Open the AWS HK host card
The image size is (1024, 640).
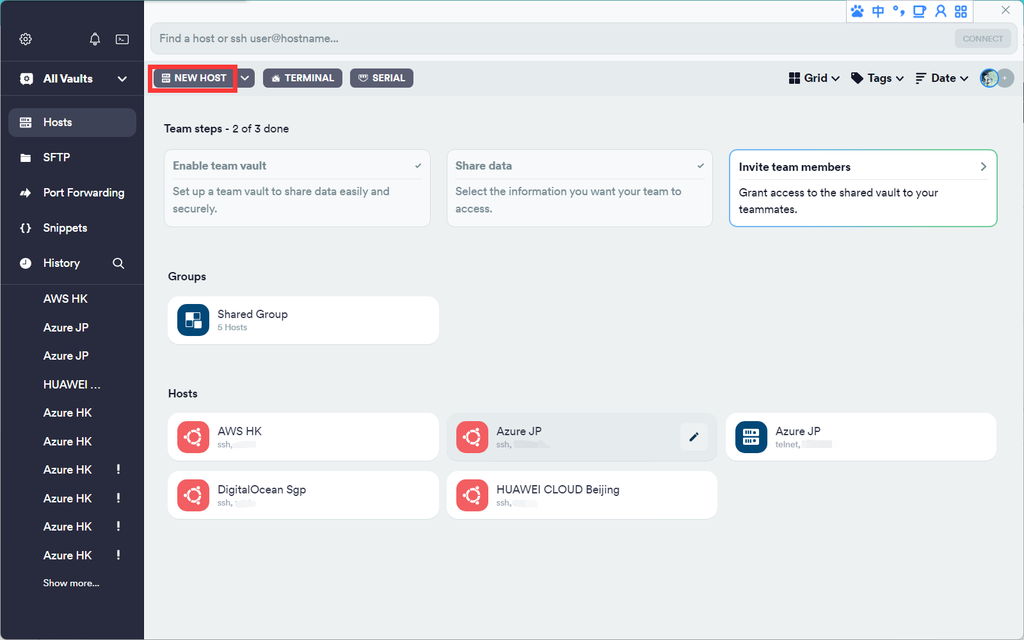(x=303, y=437)
